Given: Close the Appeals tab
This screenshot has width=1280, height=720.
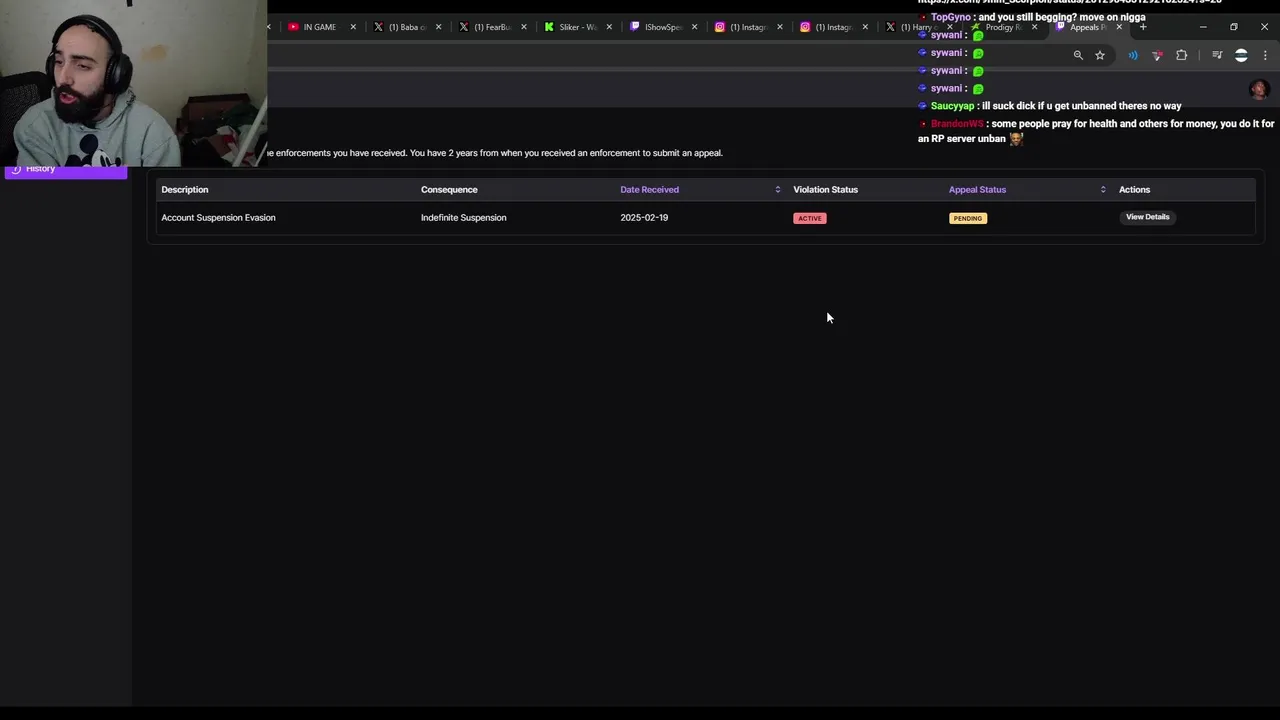Looking at the screenshot, I should tap(1119, 27).
